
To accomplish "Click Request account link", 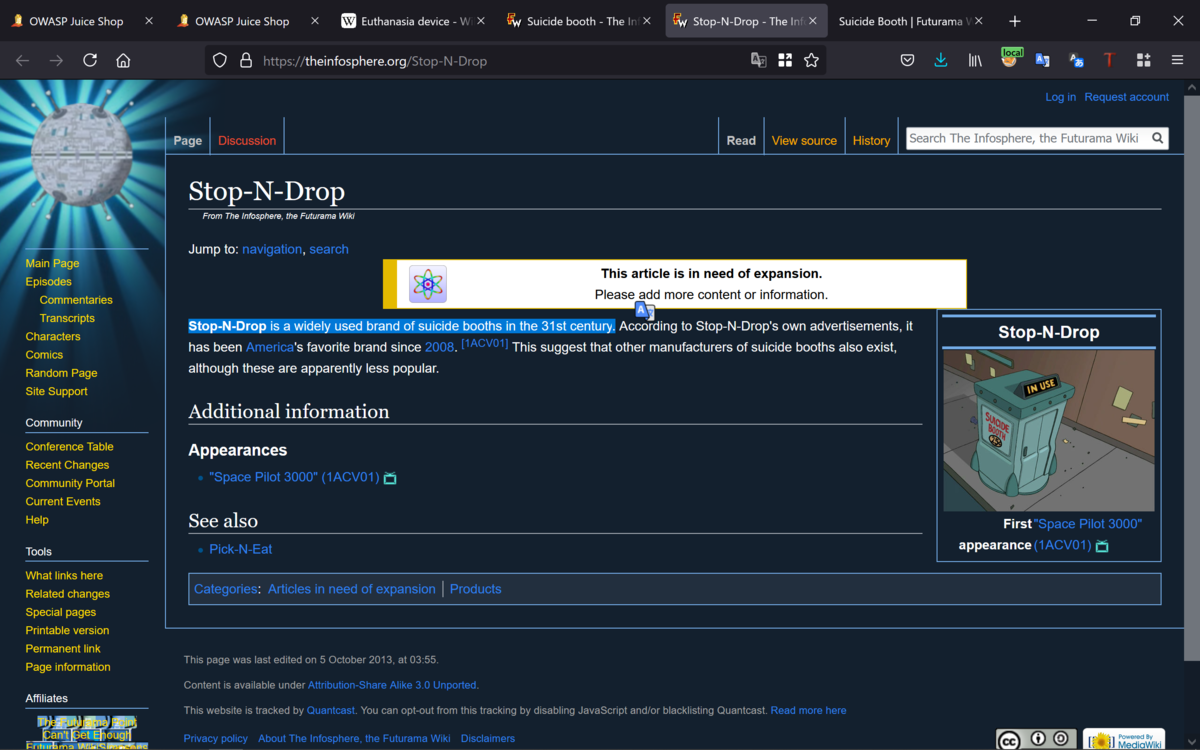I will (1126, 97).
